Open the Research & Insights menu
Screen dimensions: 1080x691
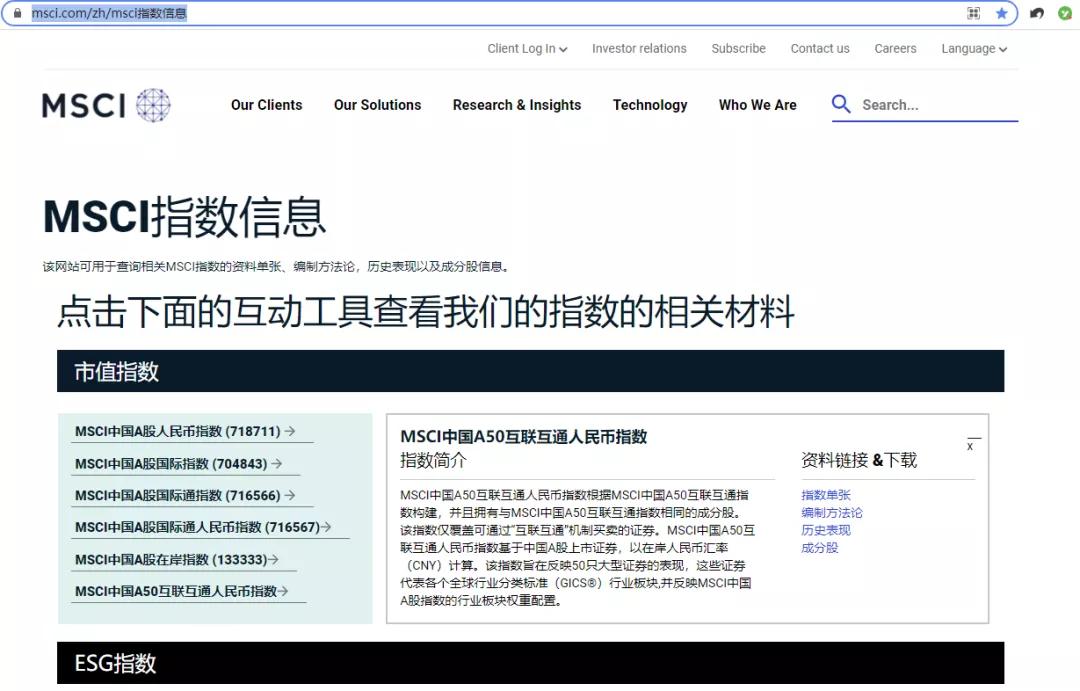pos(517,104)
